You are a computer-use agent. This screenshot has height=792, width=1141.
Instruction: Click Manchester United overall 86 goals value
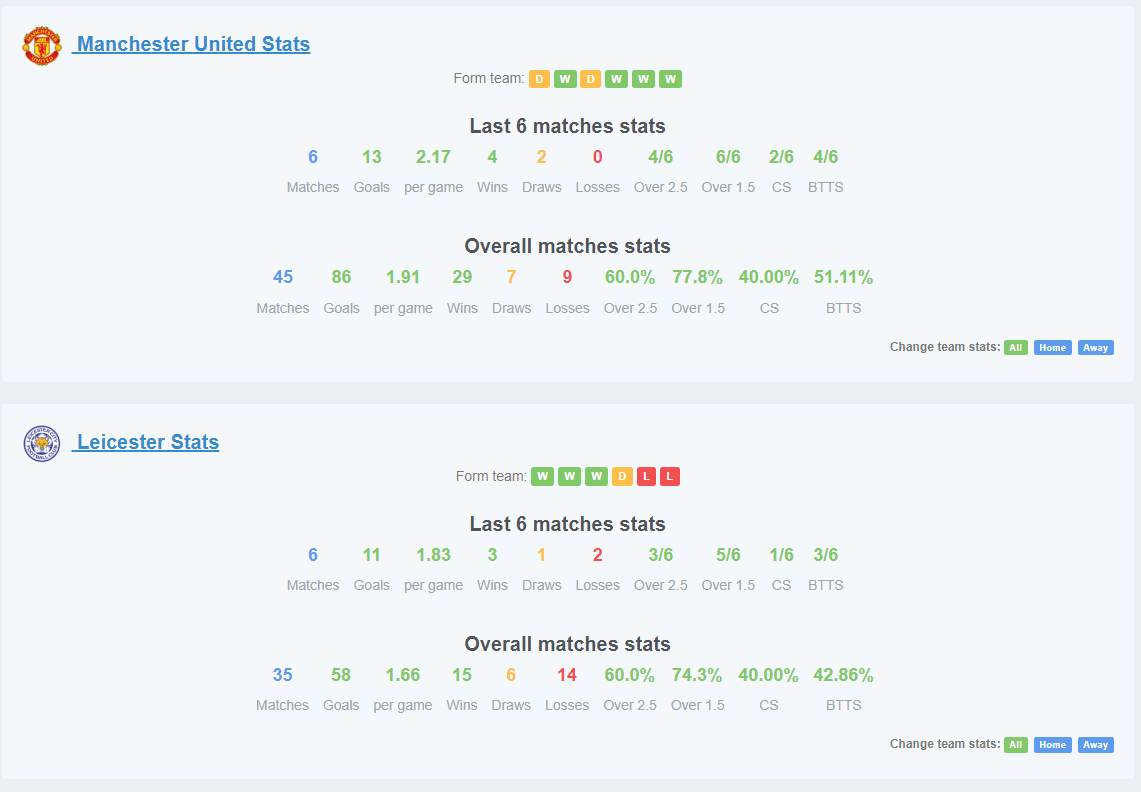[341, 277]
